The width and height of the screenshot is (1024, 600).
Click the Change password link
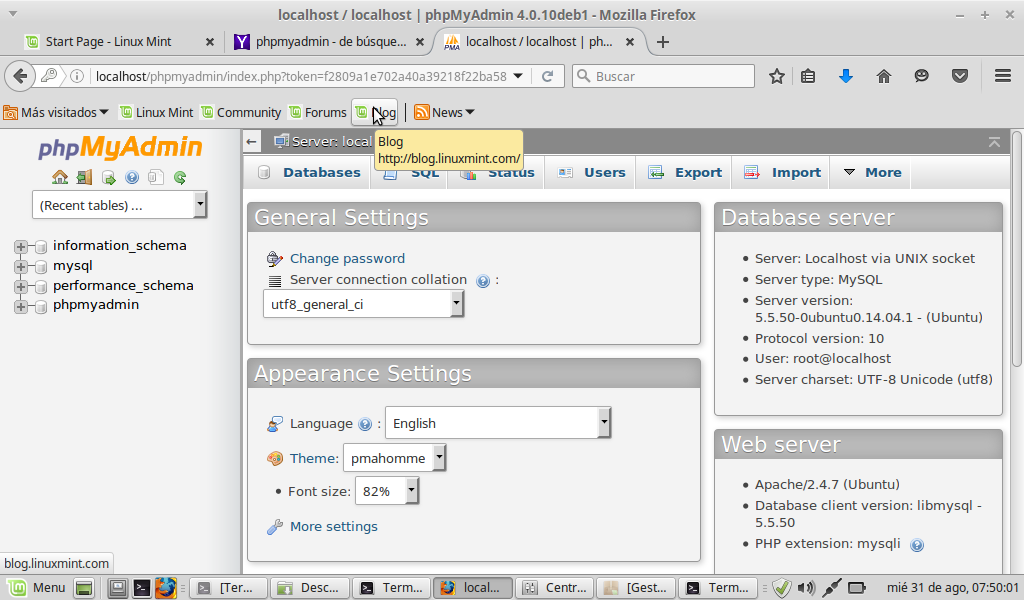tap(347, 258)
